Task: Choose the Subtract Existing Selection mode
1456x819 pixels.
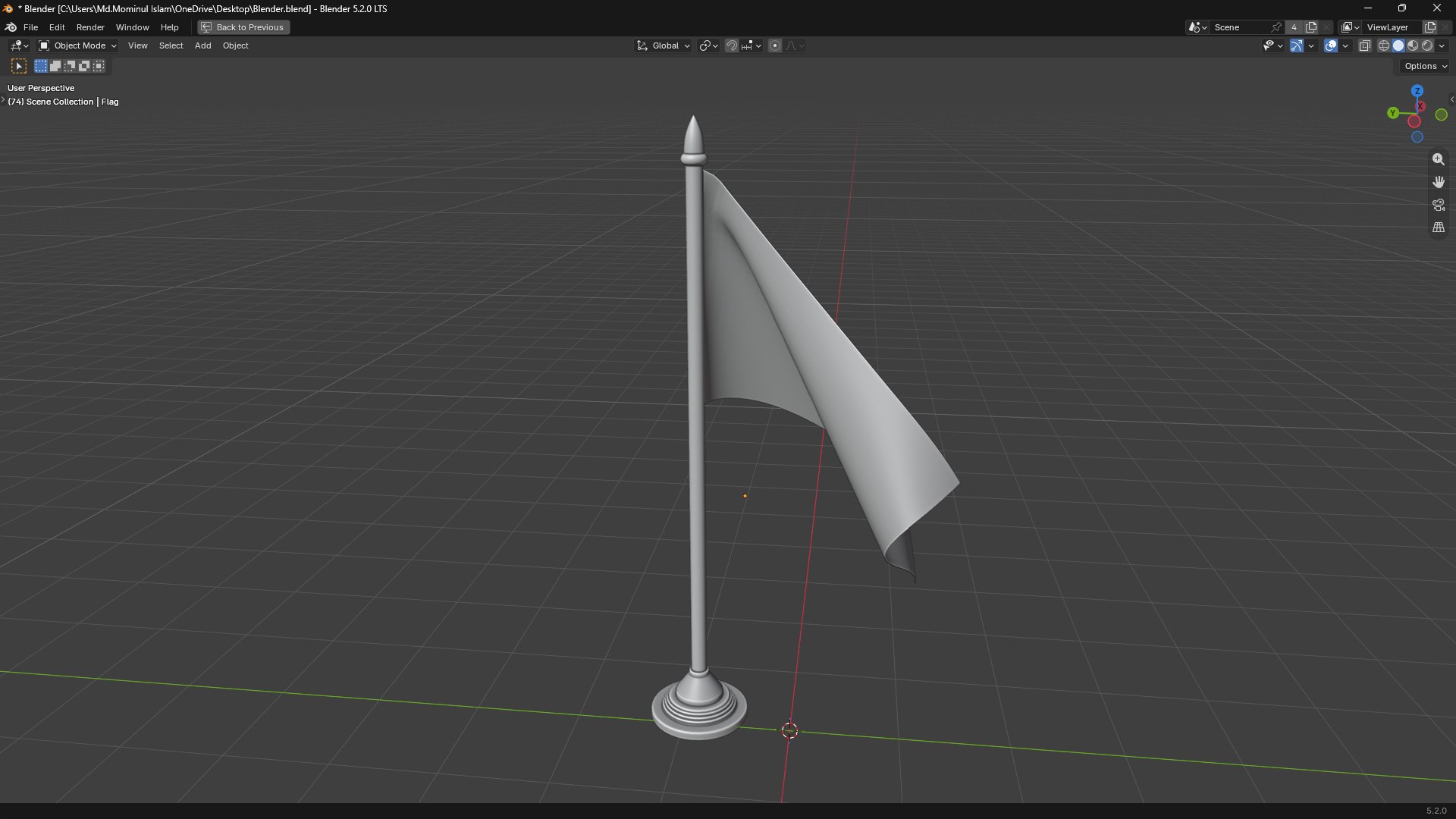Action: click(x=70, y=66)
